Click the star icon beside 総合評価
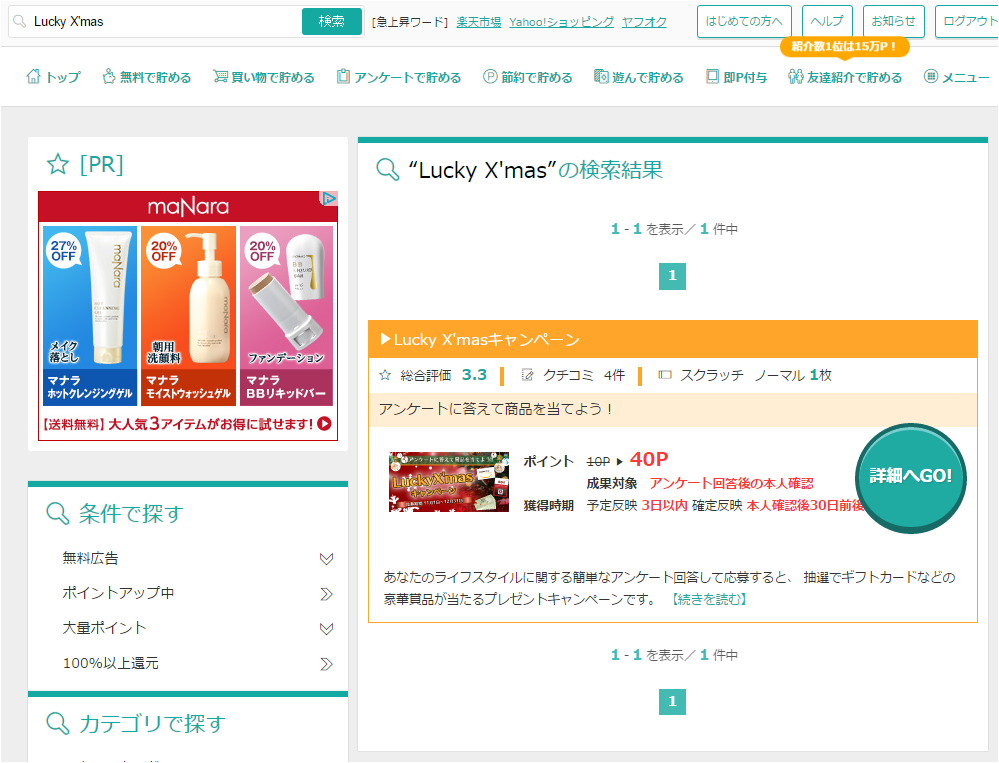Image resolution: width=999 pixels, height=763 pixels. click(x=385, y=375)
